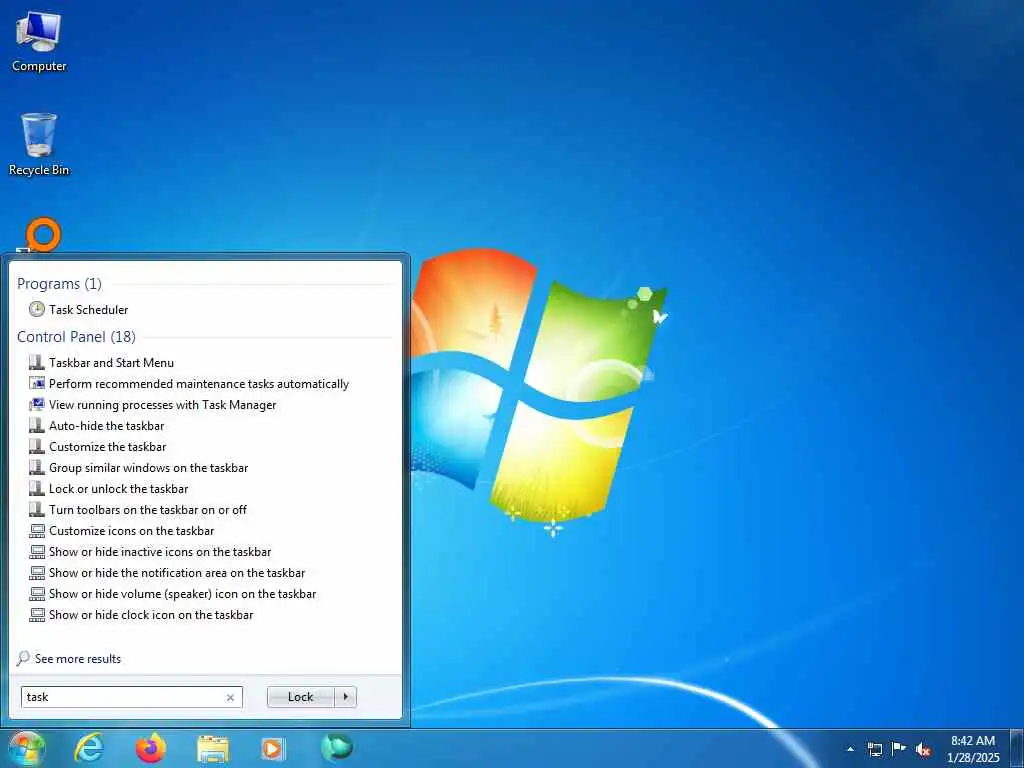This screenshot has width=1024, height=768.
Task: Click the green round app icon on taskbar
Action: point(337,747)
